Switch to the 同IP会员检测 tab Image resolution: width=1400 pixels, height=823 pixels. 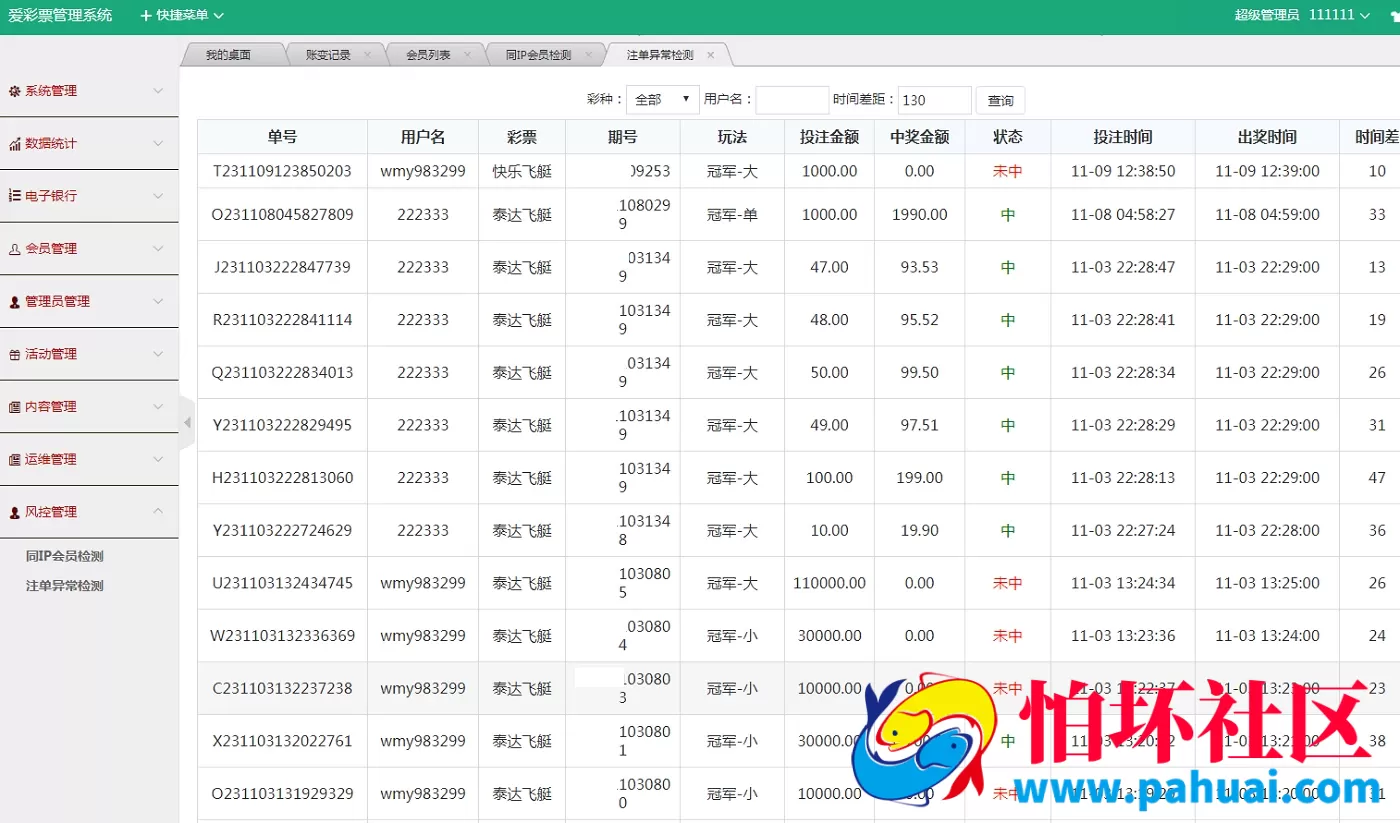[538, 55]
